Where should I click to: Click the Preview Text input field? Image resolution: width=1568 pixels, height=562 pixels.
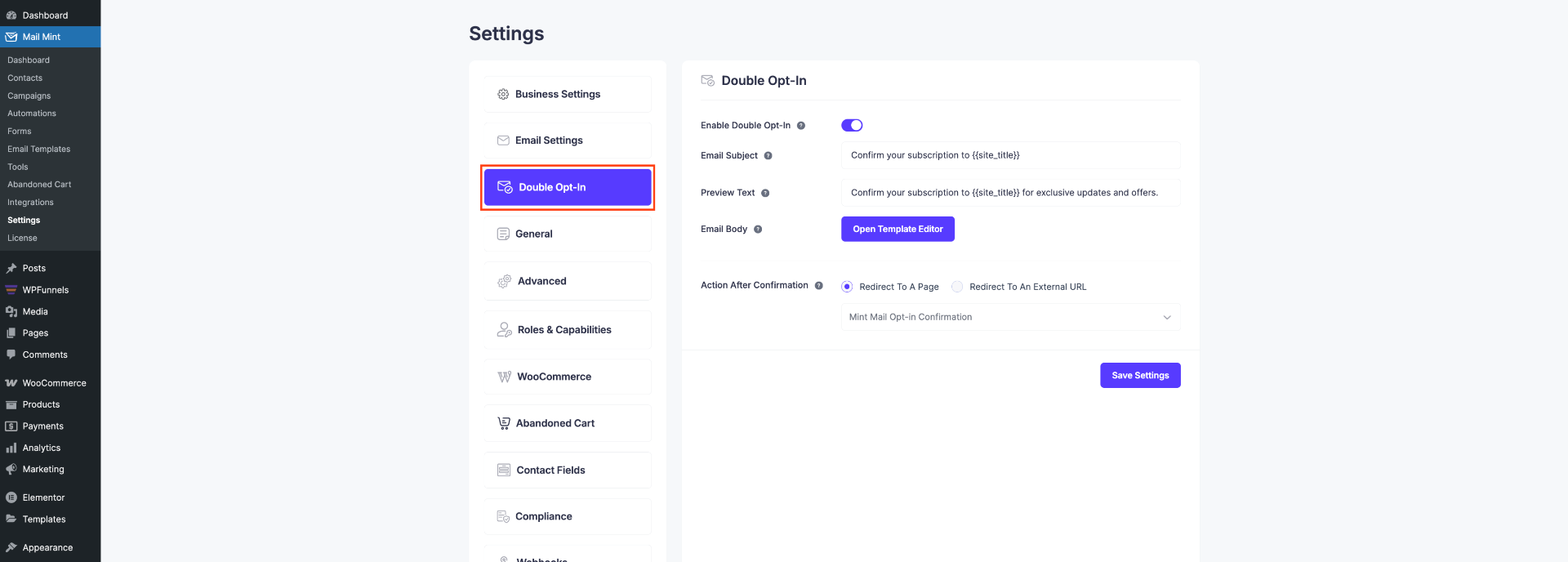[1010, 193]
